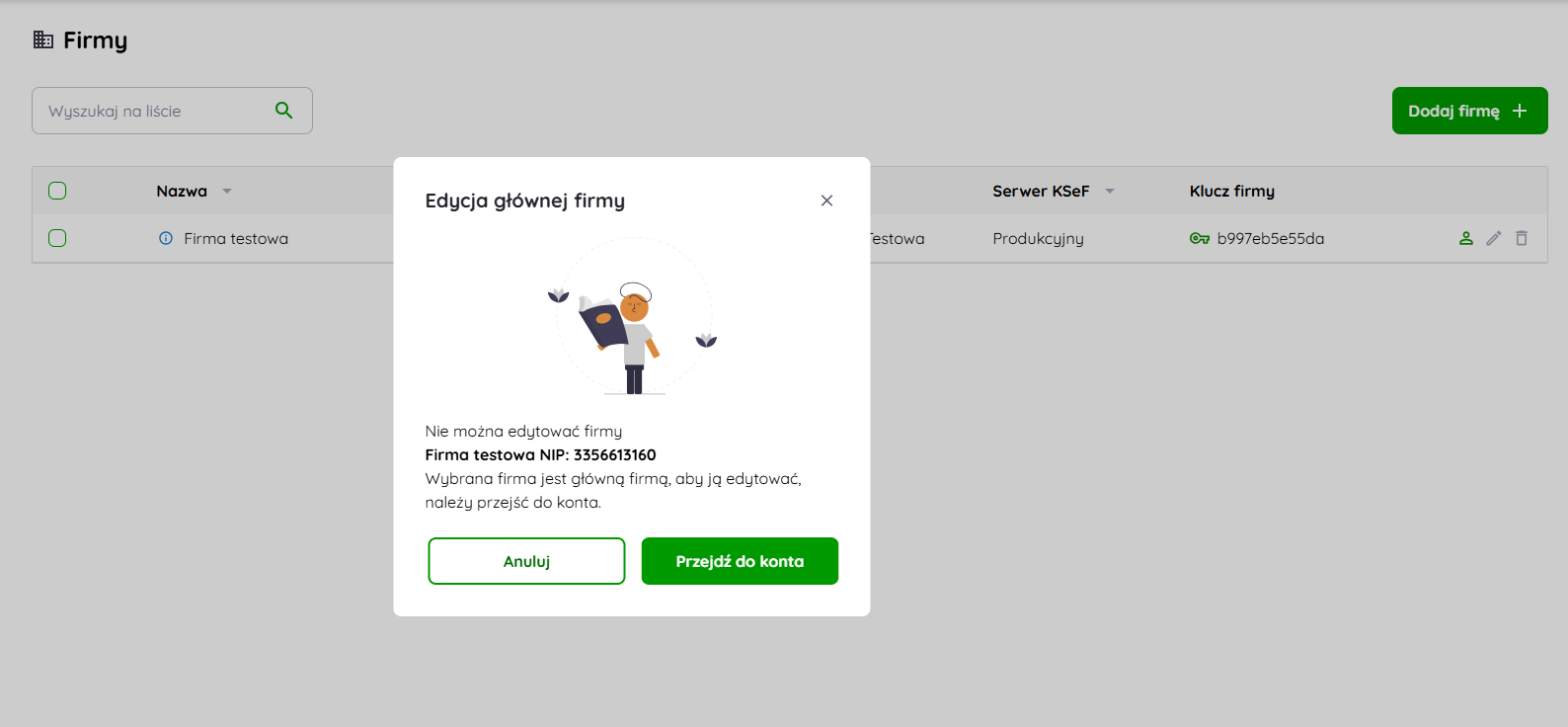Click the Klucz firmy column header
The height and width of the screenshot is (727, 1568).
tap(1231, 192)
